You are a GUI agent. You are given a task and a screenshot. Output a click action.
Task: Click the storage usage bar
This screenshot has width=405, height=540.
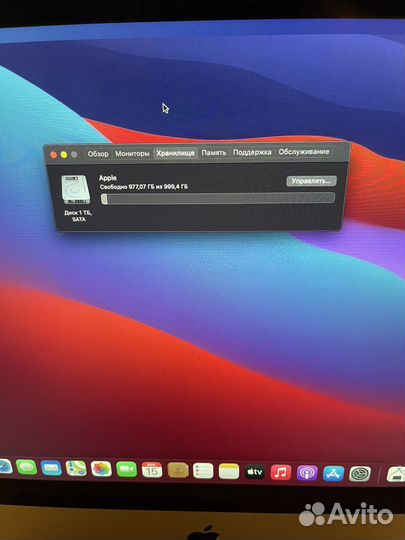point(218,199)
